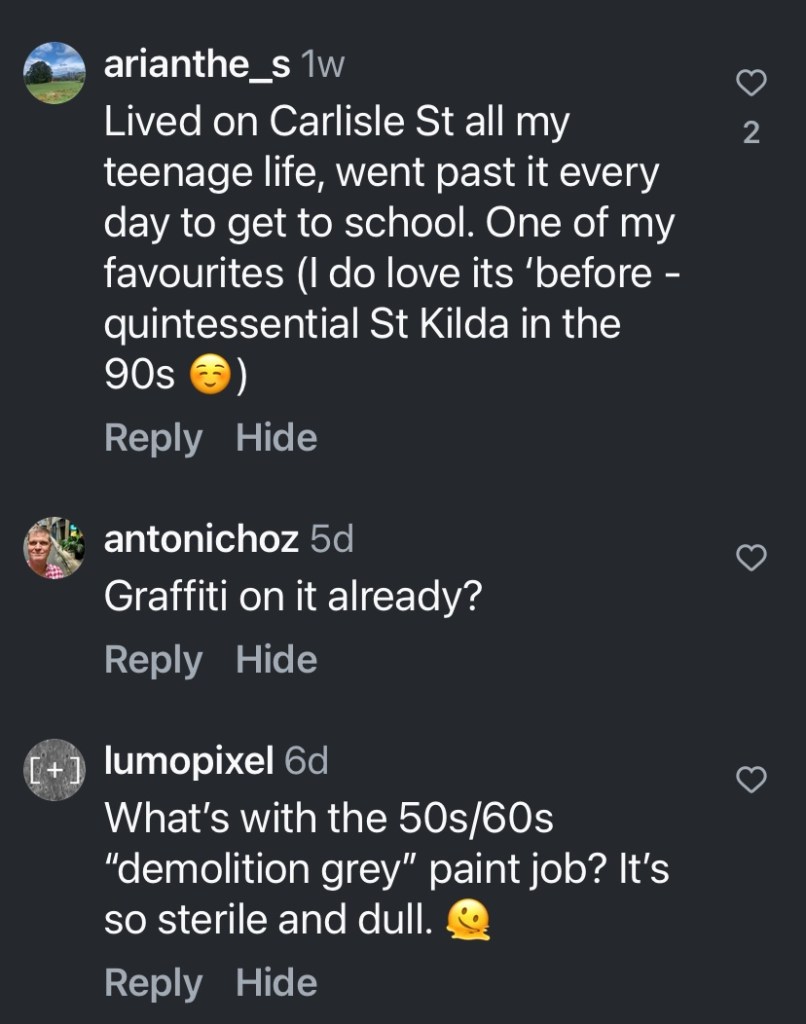This screenshot has width=806, height=1024.
Task: View the 2 likes on arianthe_s's comment
Action: 752,132
